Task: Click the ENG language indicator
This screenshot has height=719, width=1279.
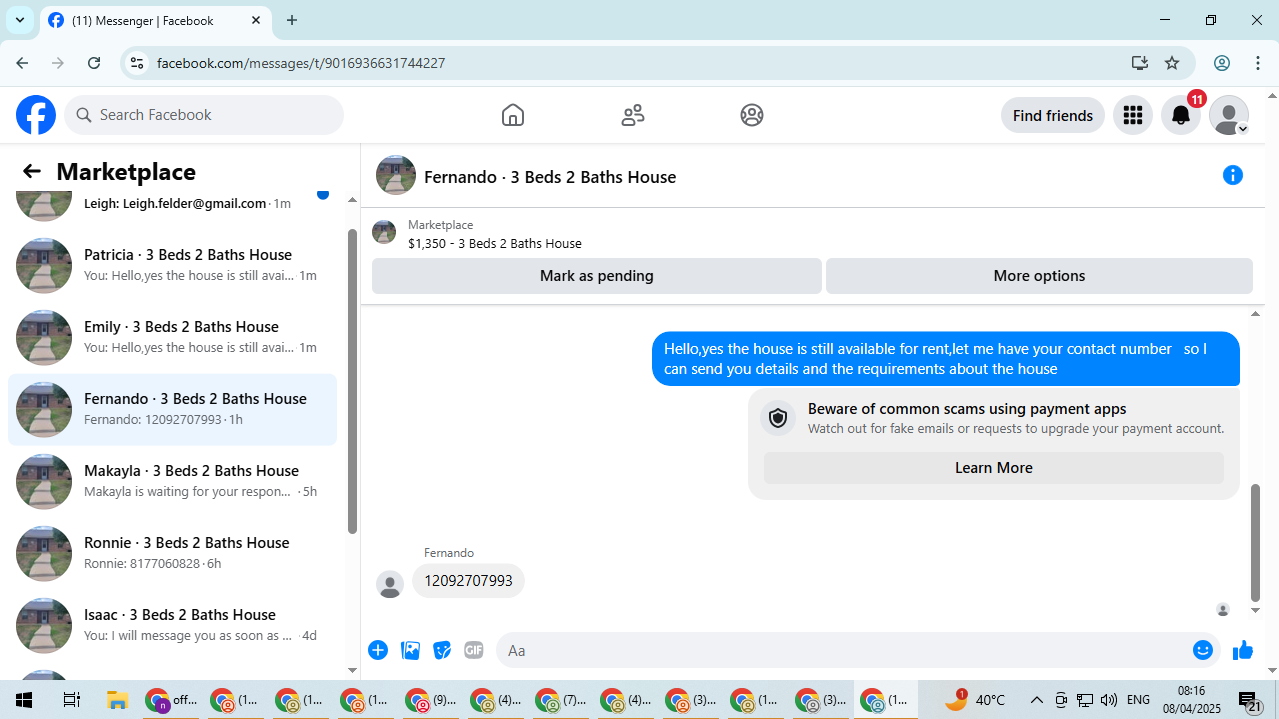Action: [x=1138, y=700]
